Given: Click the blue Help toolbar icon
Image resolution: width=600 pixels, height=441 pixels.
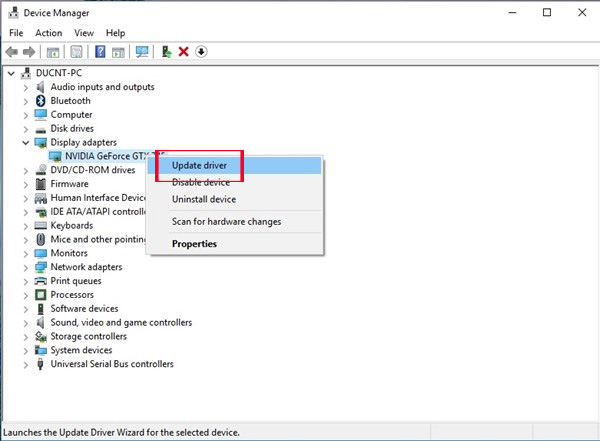Looking at the screenshot, I should click(x=100, y=52).
